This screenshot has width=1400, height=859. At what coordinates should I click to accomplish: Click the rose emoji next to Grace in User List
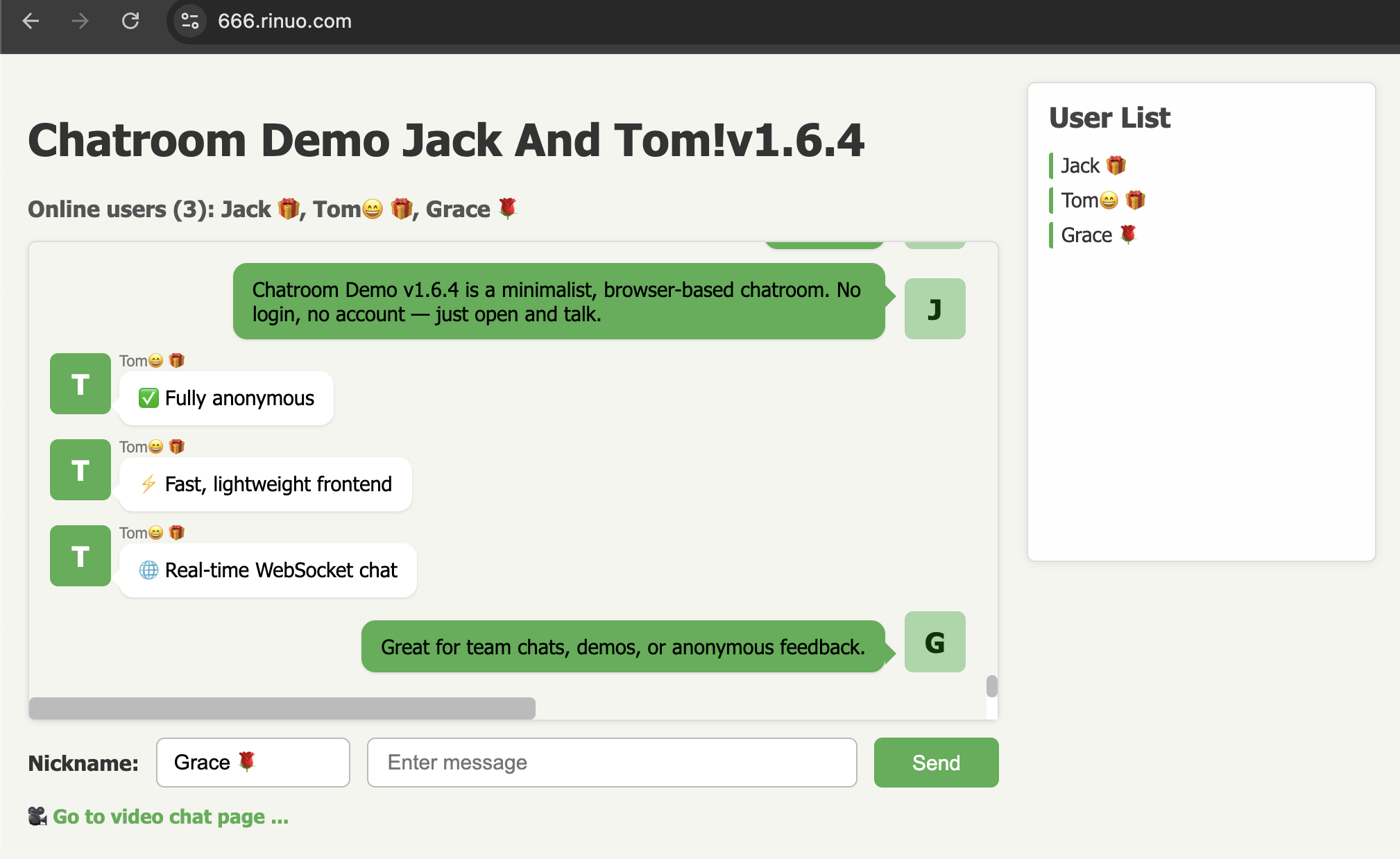1129,235
